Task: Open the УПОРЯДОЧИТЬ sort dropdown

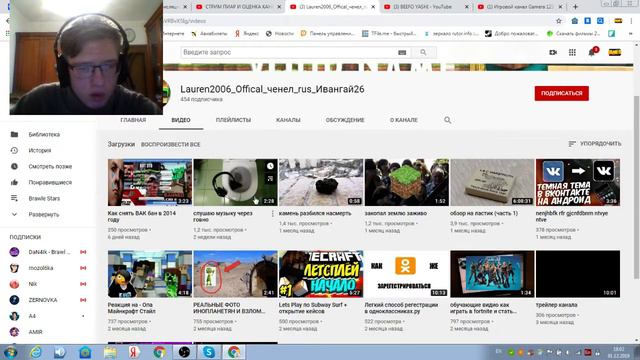Action: [595, 144]
